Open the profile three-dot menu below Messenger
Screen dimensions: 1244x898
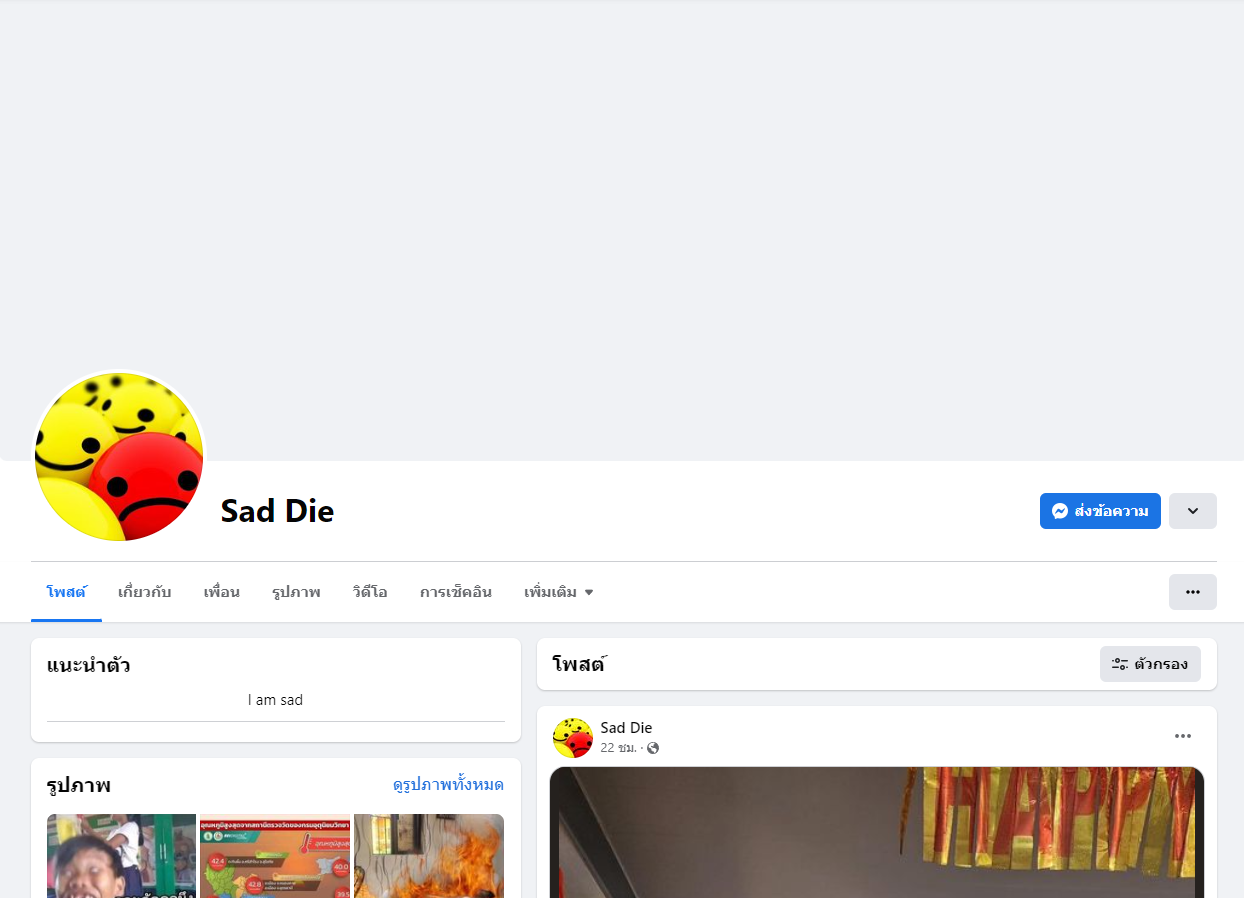[1193, 592]
